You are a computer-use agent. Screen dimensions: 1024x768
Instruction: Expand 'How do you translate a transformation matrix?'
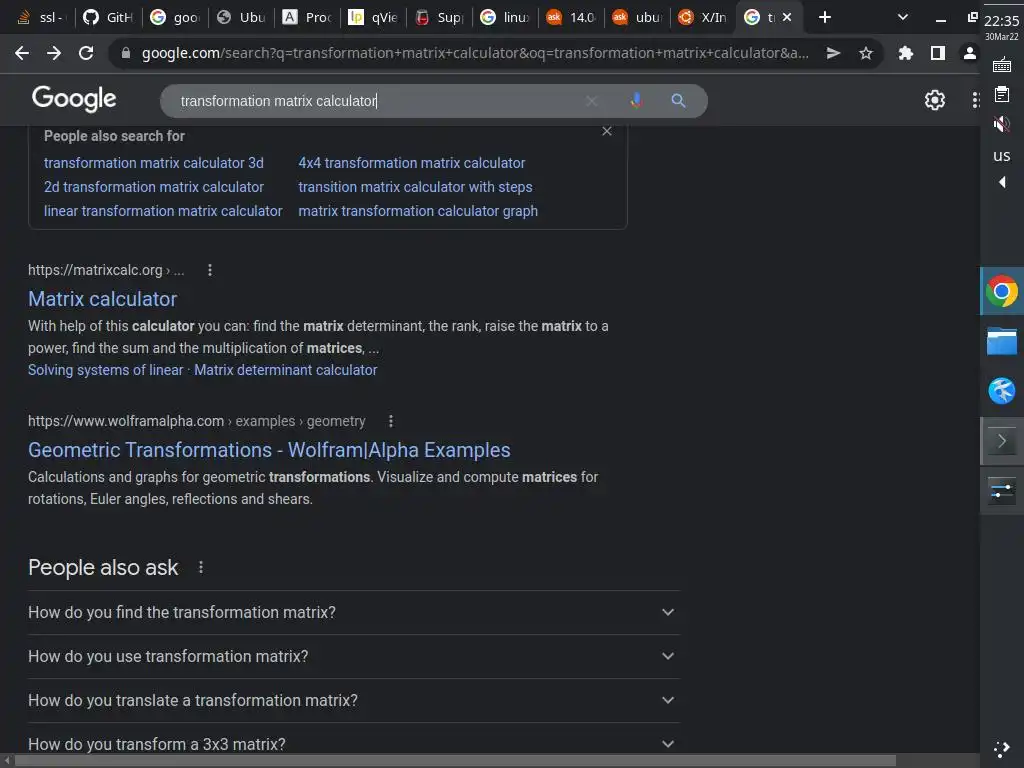(x=354, y=700)
